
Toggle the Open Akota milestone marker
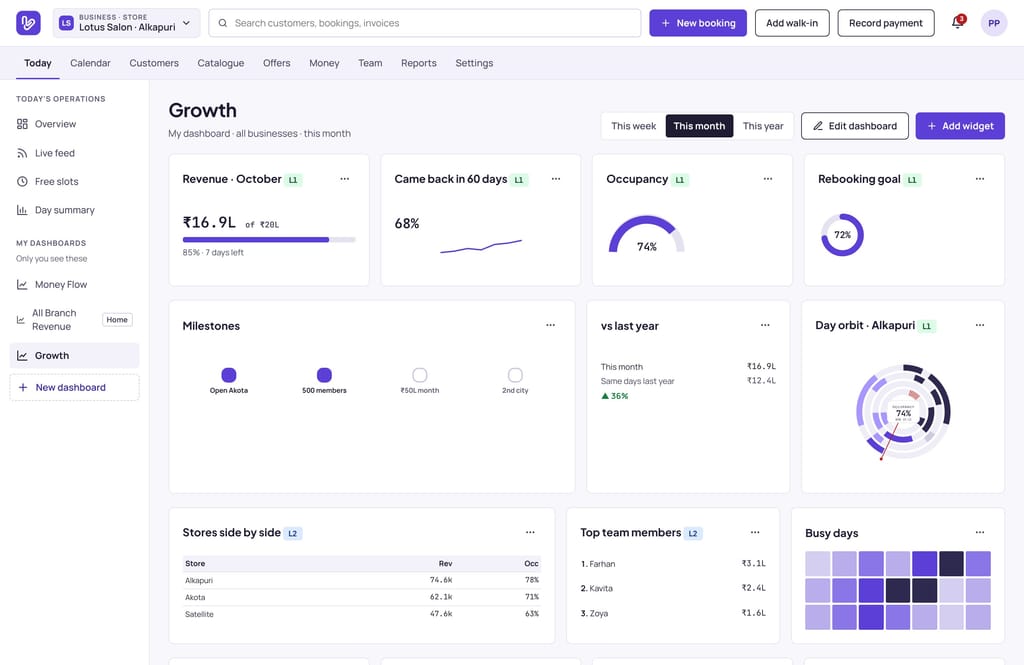point(229,375)
